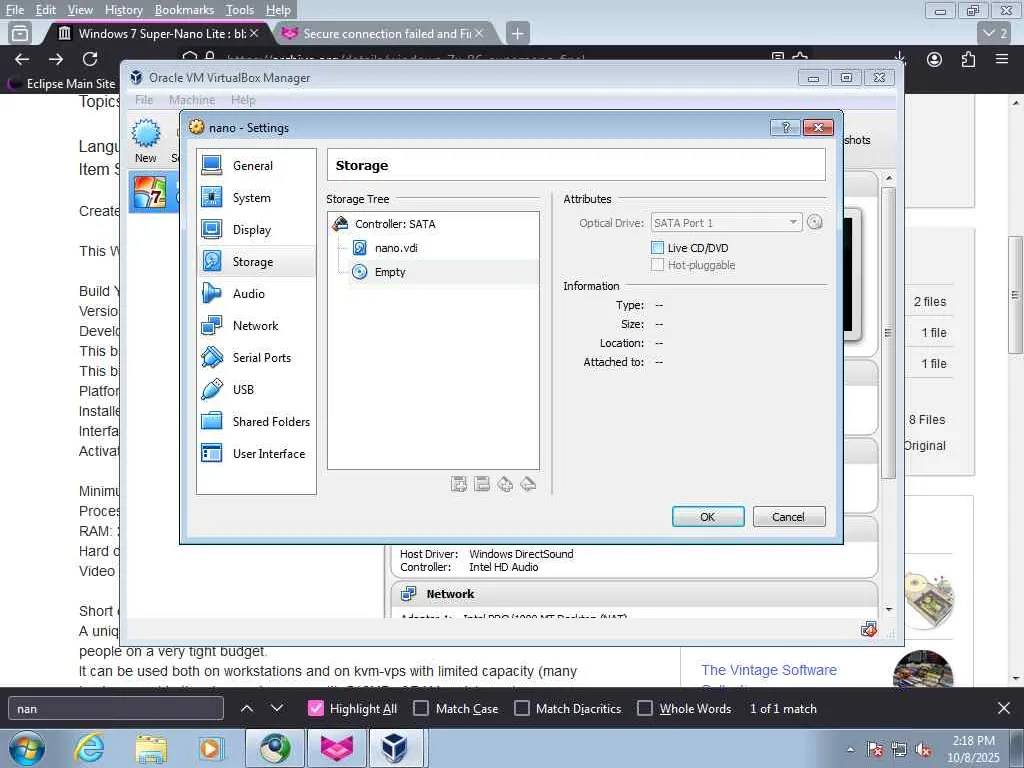
Task: Open VirtualBox Manager File menu
Action: [x=144, y=100]
